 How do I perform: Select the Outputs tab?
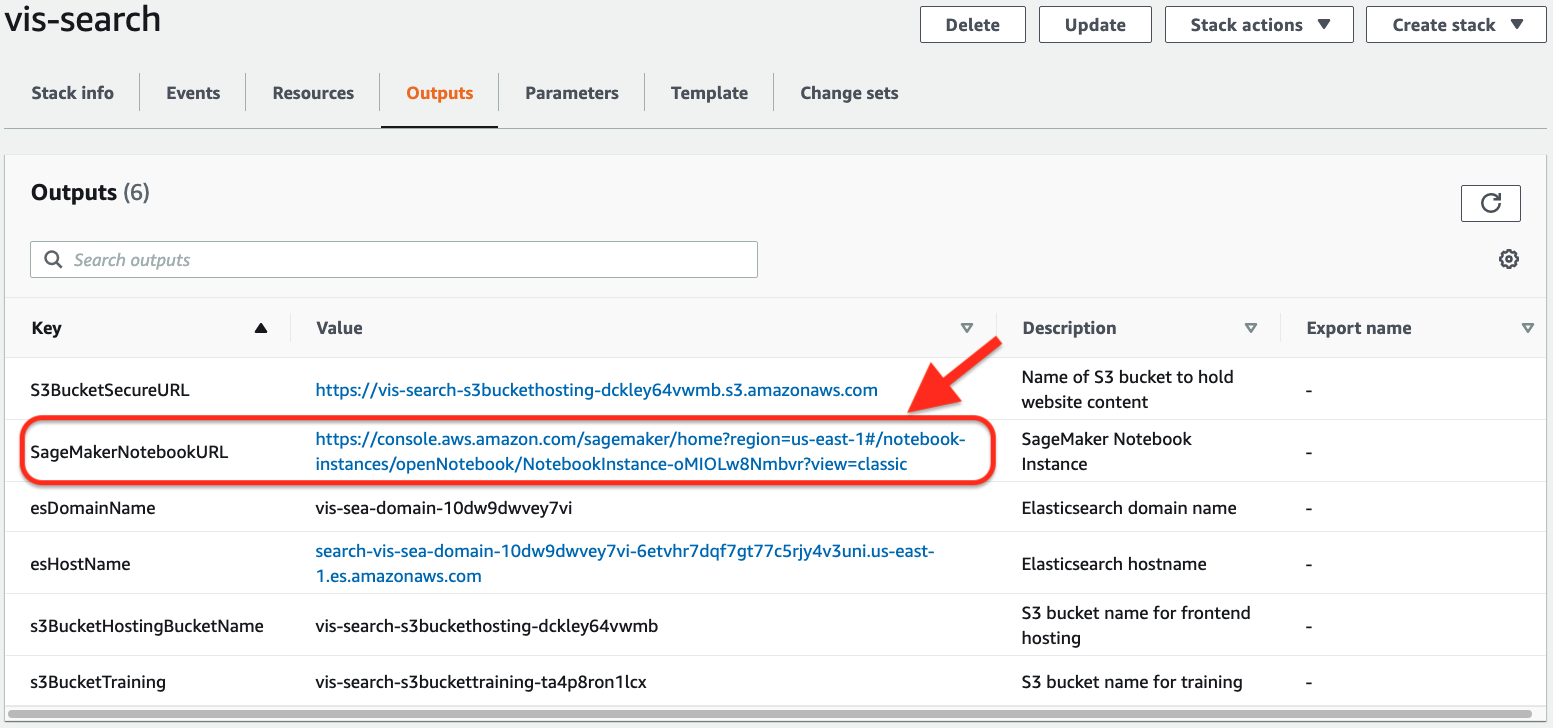(x=439, y=93)
